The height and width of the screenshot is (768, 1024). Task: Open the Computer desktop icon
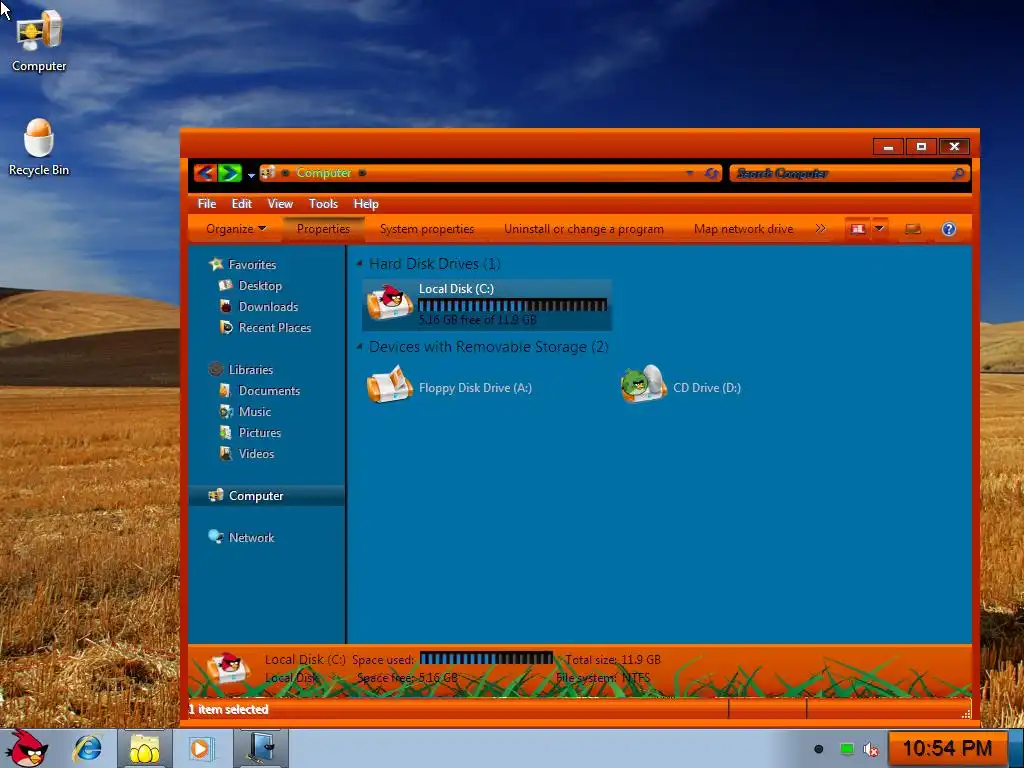point(39,40)
